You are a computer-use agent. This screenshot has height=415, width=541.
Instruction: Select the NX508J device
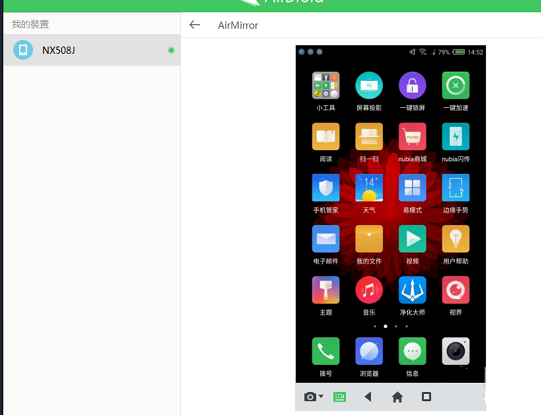click(x=92, y=50)
